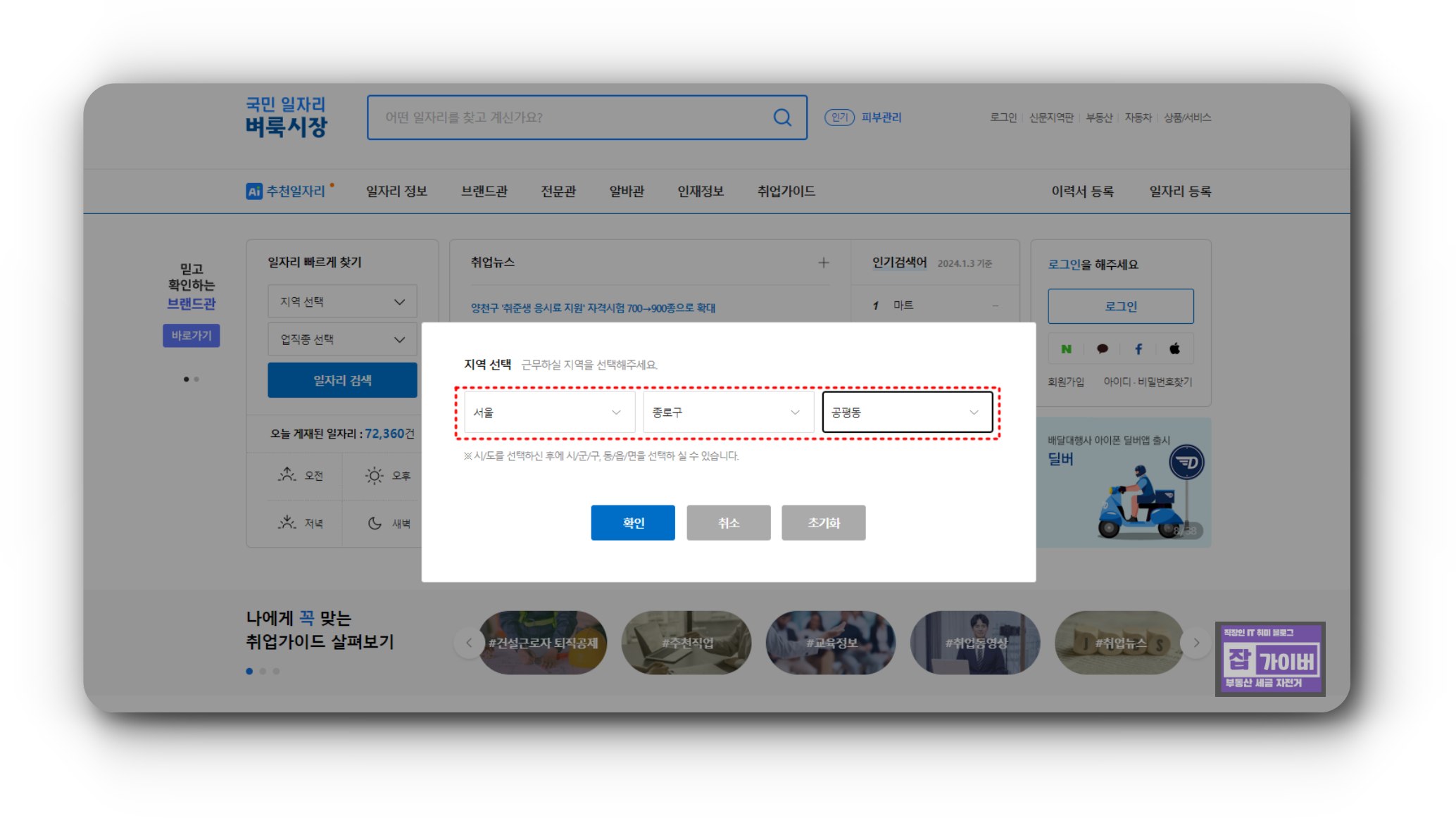Viewport: 1456px width, 818px height.
Task: Open the 공평동 neighborhood dropdown
Action: 907,413
